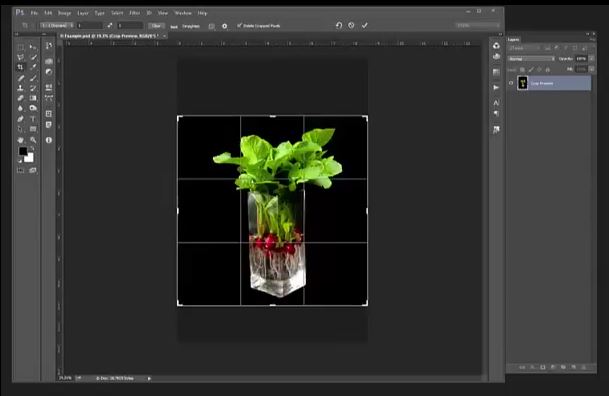609x396 pixels.
Task: Toggle lock position in Layers panel
Action: (539, 69)
